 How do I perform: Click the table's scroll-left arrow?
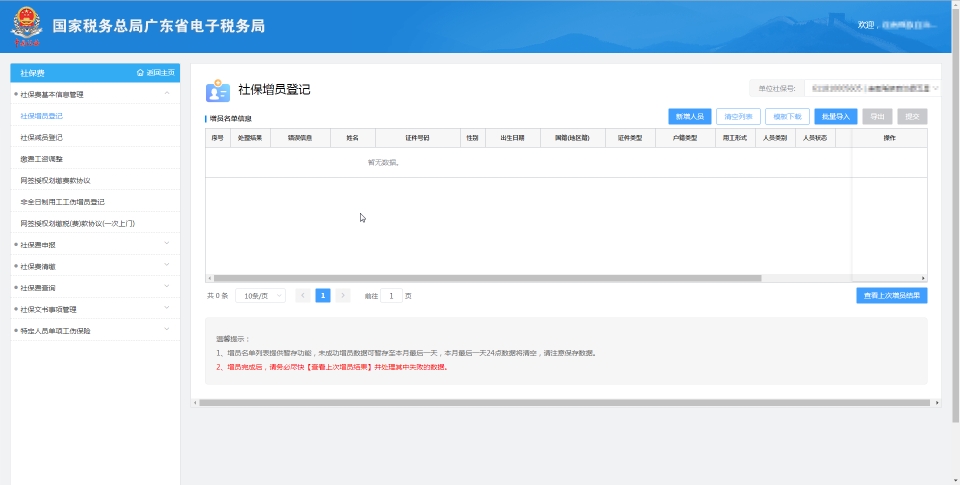click(209, 278)
